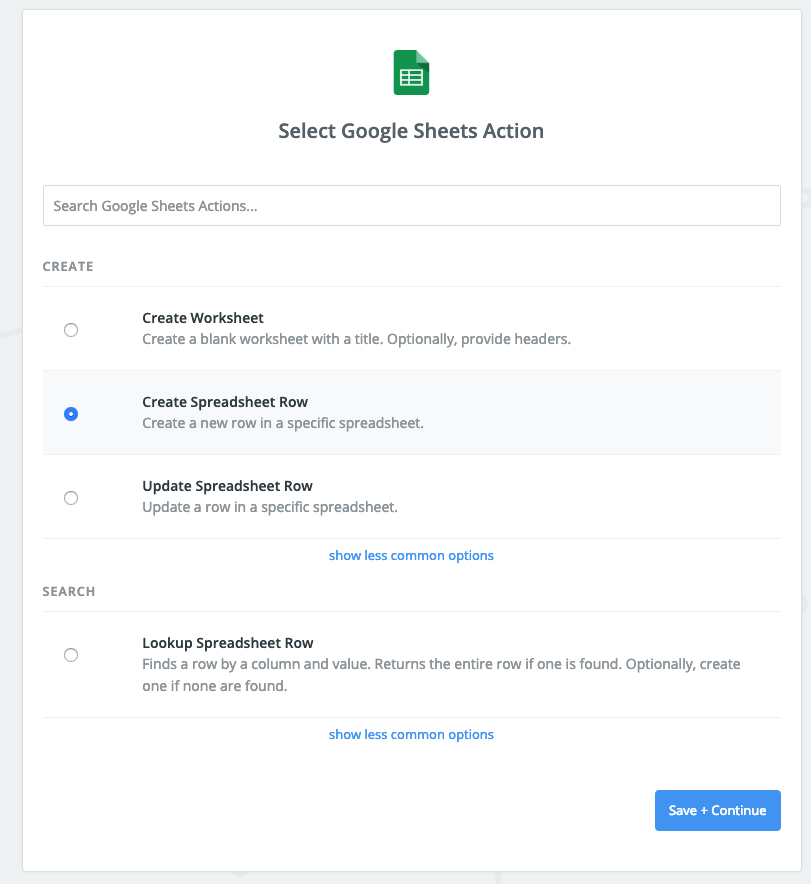Screen dimensions: 811x884
Task: Select the Update Spreadsheet Row radio button
Action: pos(71,498)
